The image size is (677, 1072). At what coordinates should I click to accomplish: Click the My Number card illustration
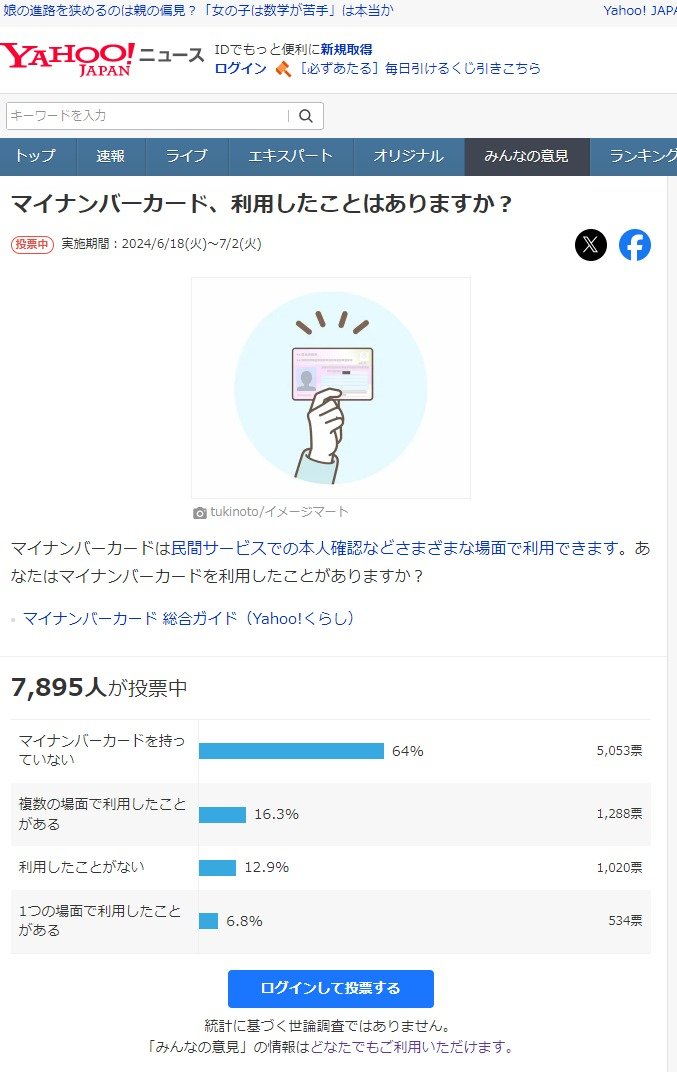click(331, 388)
